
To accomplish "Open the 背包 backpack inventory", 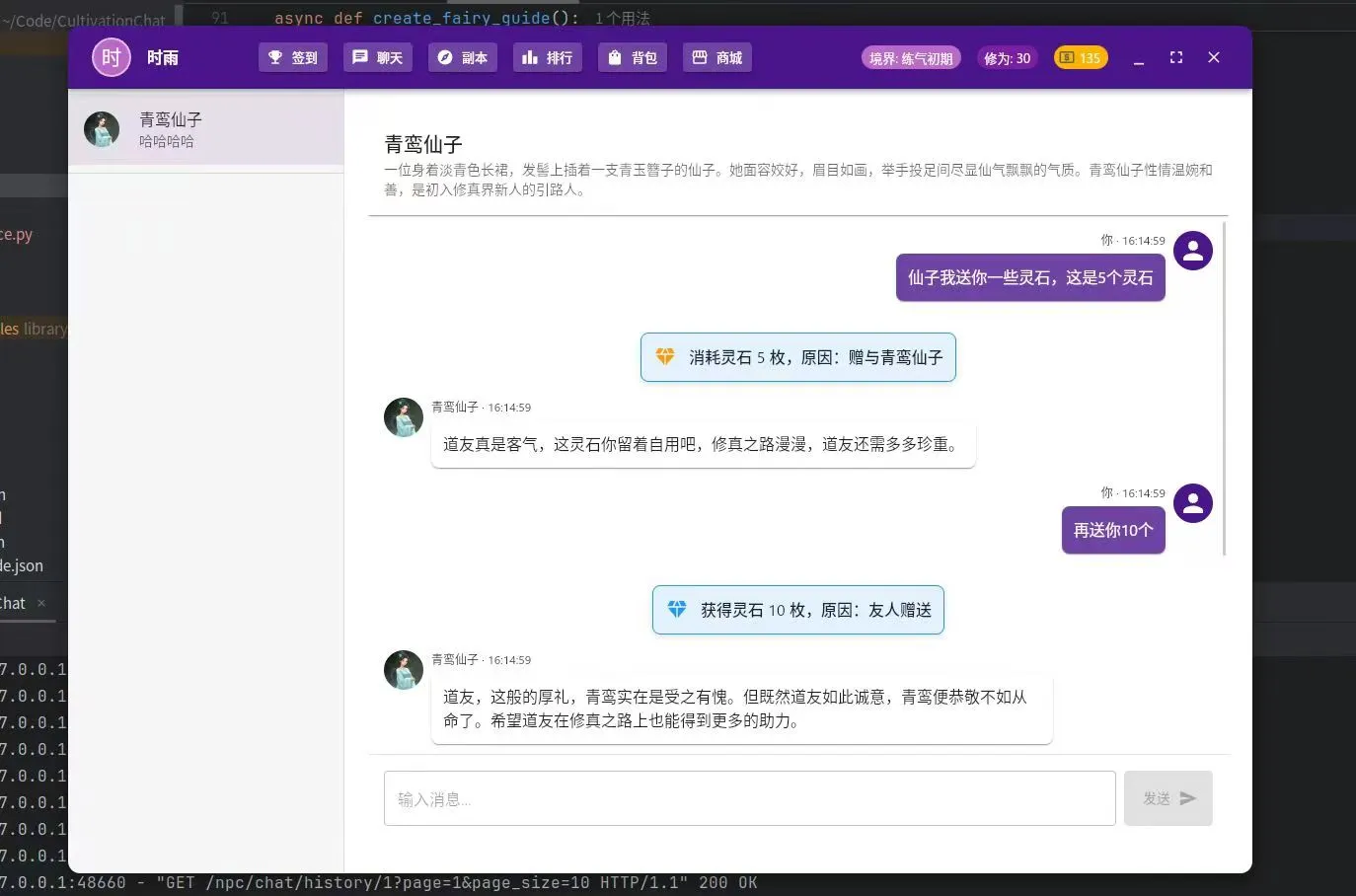I will [x=633, y=57].
